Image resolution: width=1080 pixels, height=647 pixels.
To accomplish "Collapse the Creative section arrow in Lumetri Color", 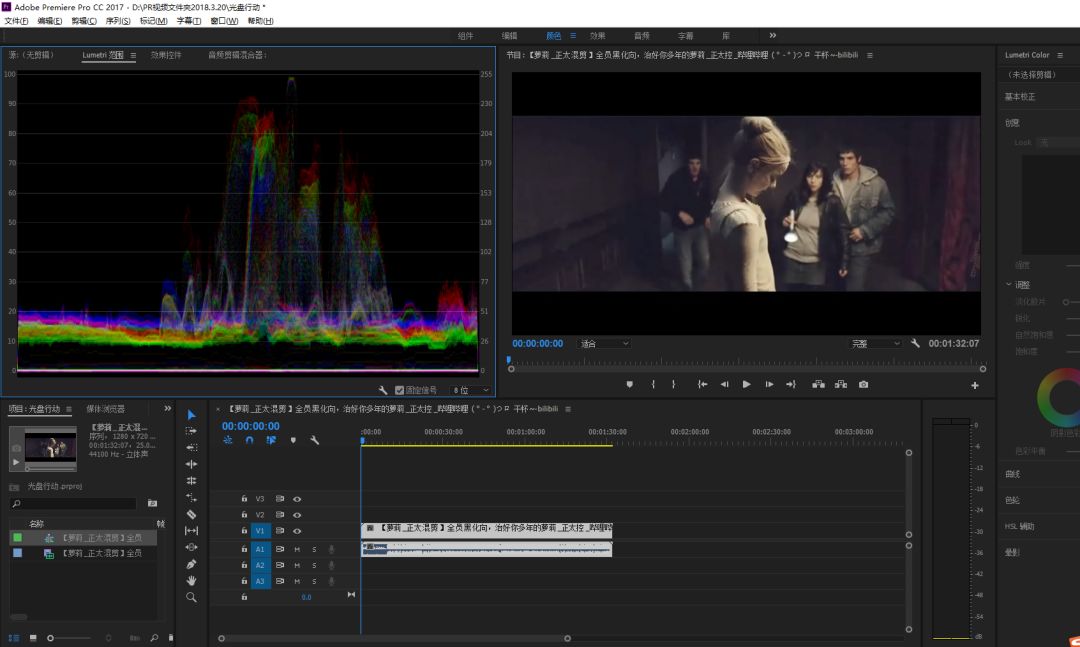I will (x=1009, y=284).
